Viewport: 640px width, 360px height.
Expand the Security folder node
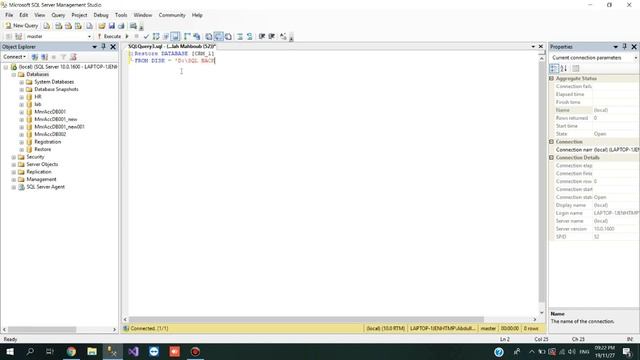point(14,157)
